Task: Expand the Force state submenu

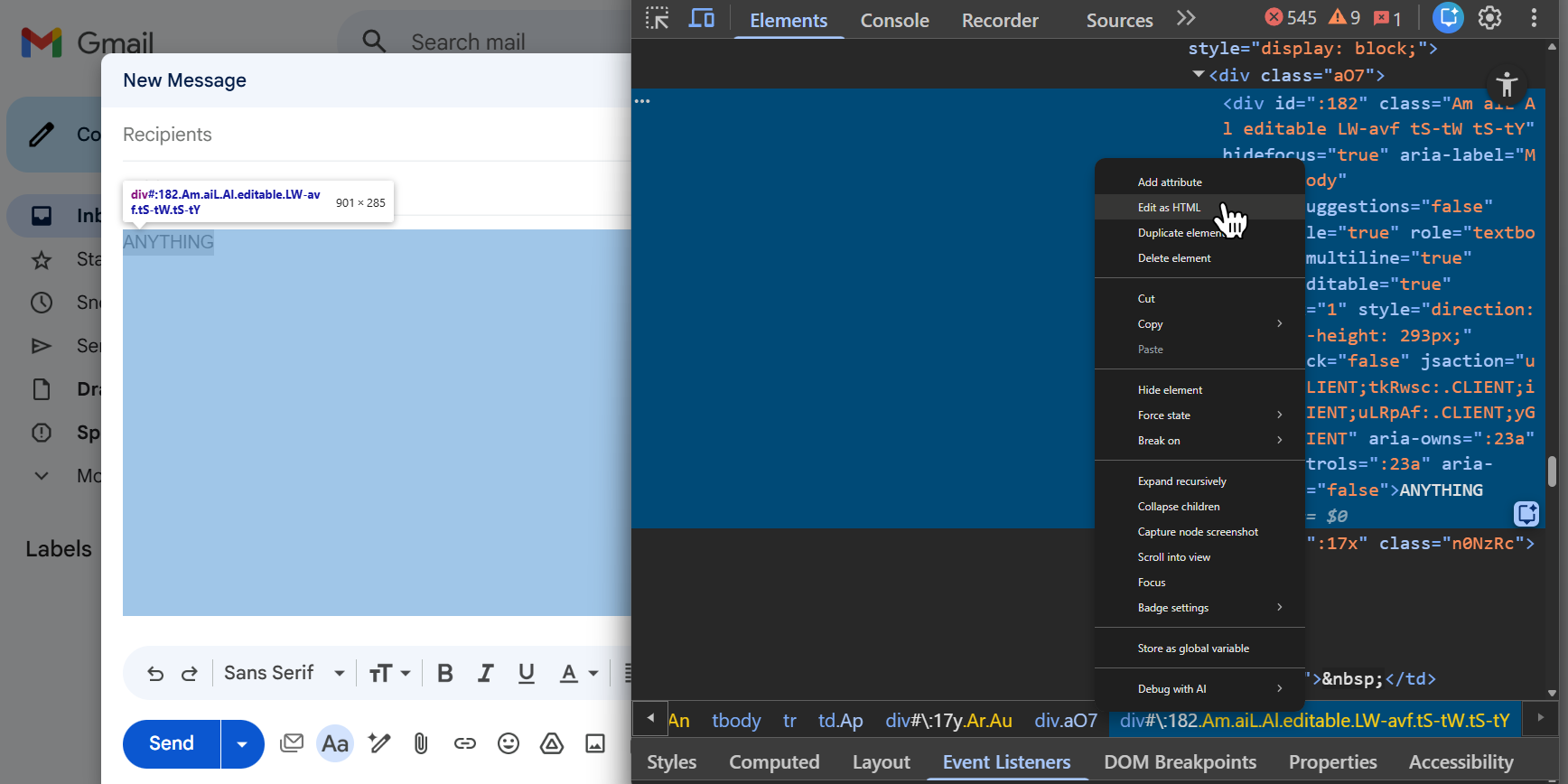Action: pyautogui.click(x=1199, y=415)
